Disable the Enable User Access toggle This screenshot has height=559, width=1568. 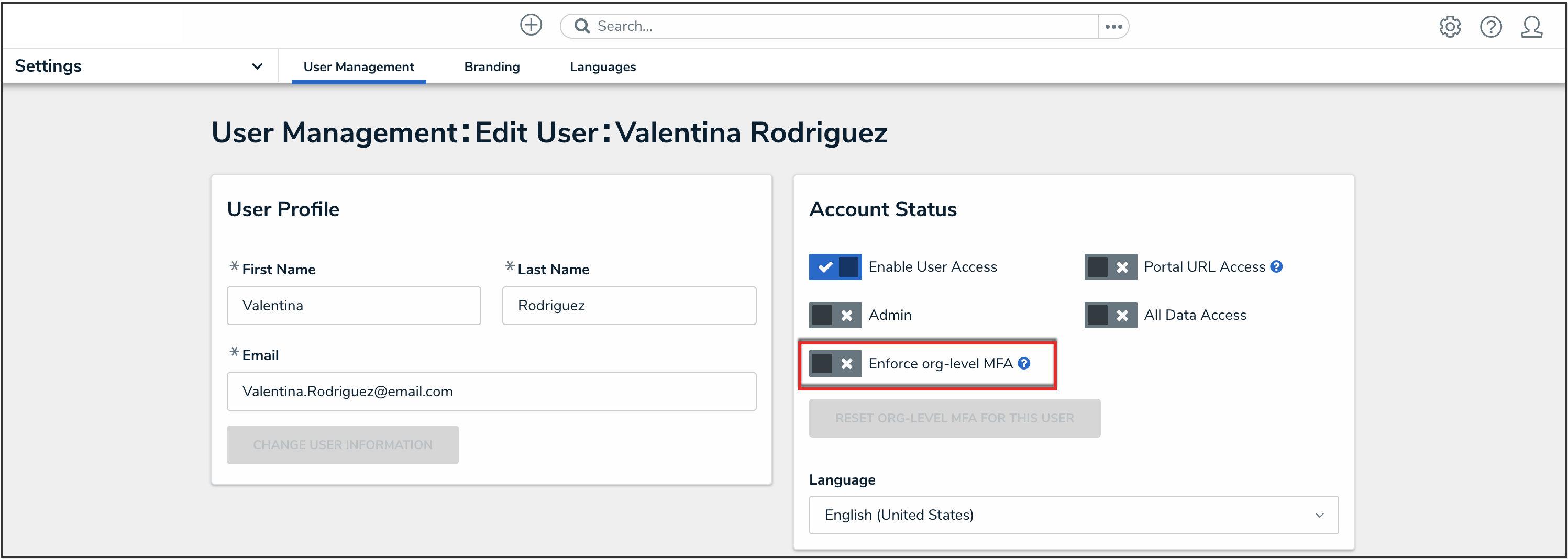tap(834, 267)
